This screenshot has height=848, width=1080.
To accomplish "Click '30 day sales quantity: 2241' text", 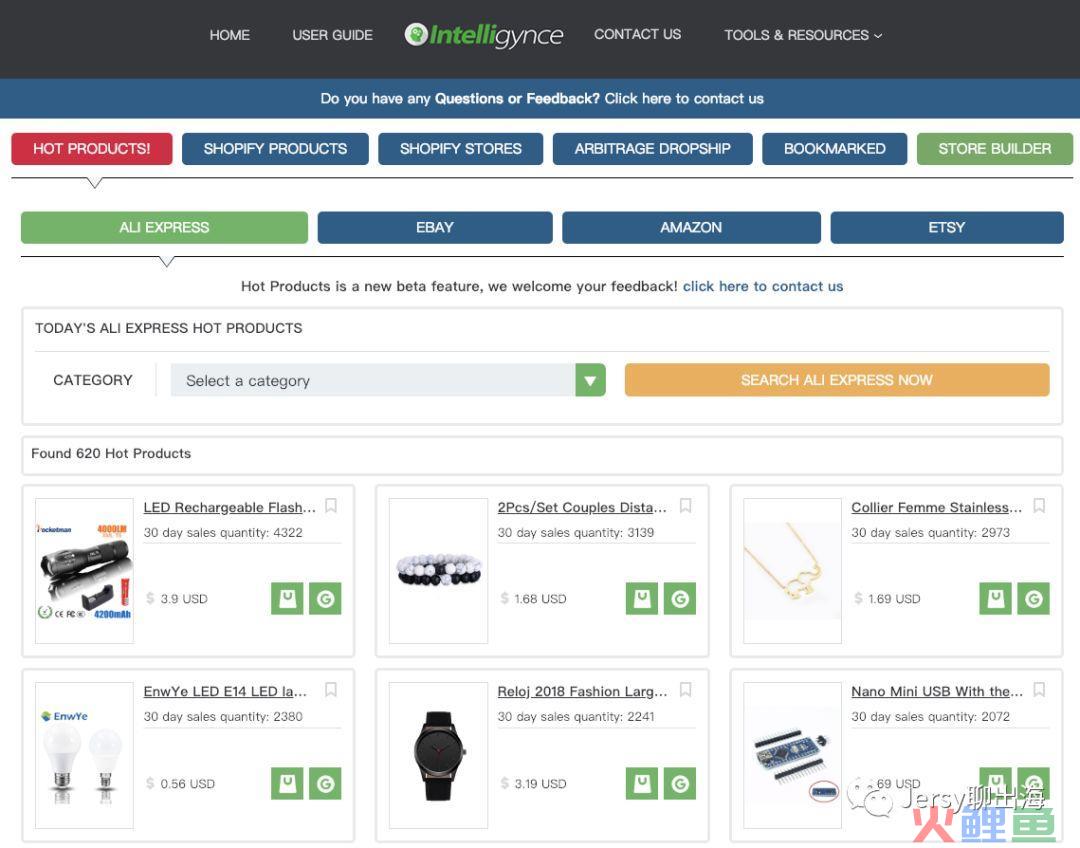I will [576, 716].
